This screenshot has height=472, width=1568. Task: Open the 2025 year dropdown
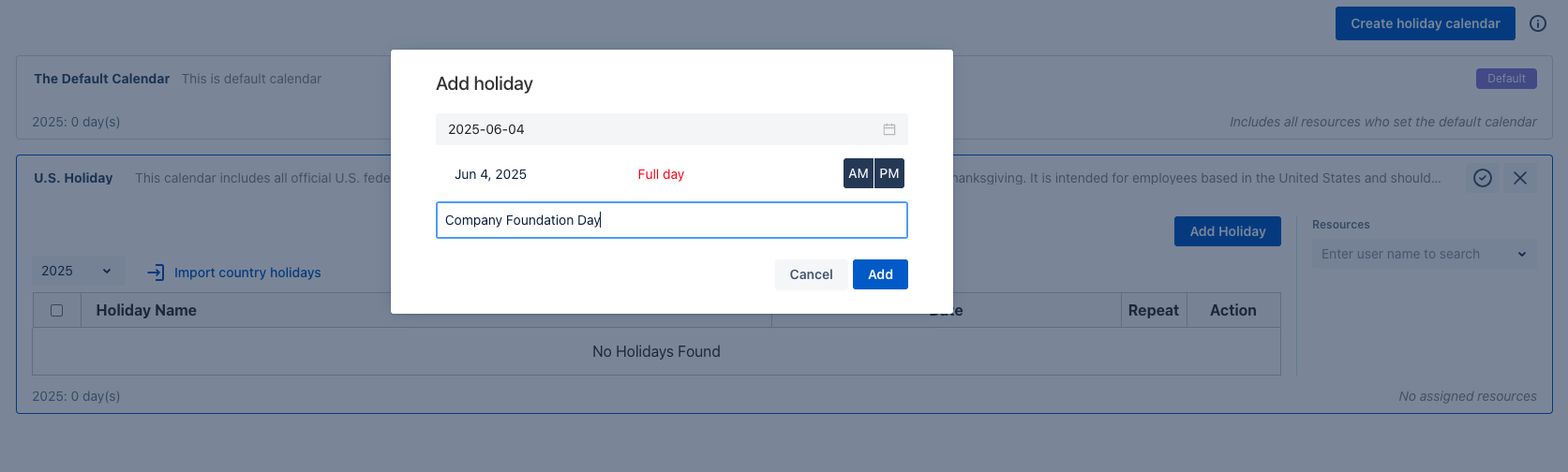[76, 272]
